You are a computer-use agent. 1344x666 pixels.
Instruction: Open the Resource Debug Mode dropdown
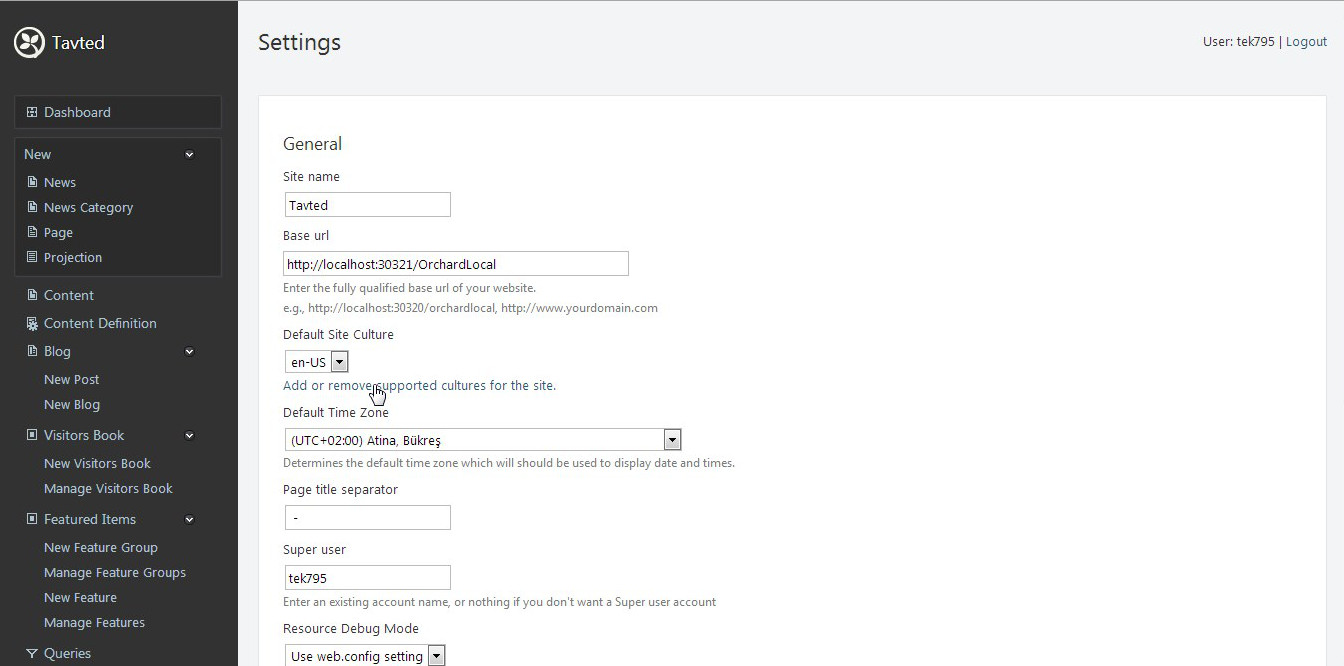pos(435,656)
